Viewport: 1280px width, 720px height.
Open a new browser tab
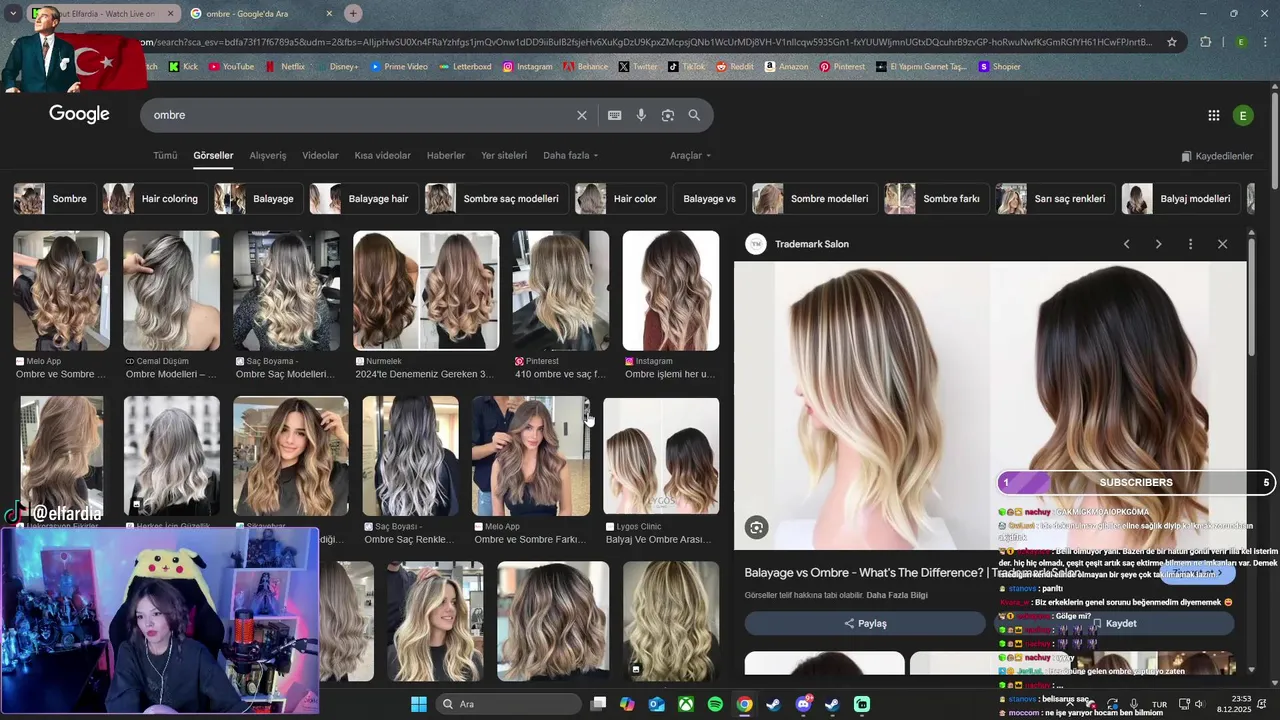pos(353,13)
